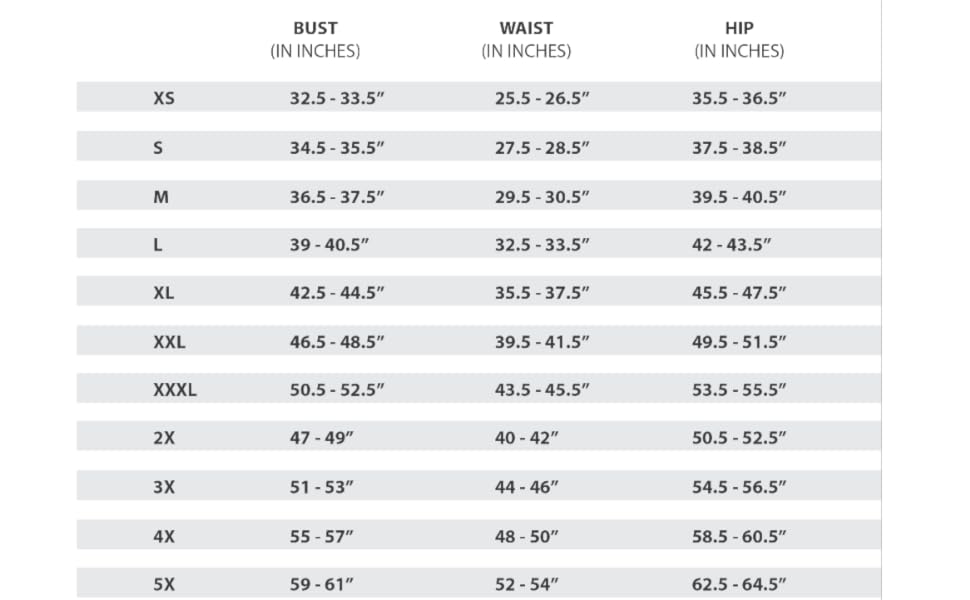Select the M size row label
The width and height of the screenshot is (970, 600).
coord(161,197)
